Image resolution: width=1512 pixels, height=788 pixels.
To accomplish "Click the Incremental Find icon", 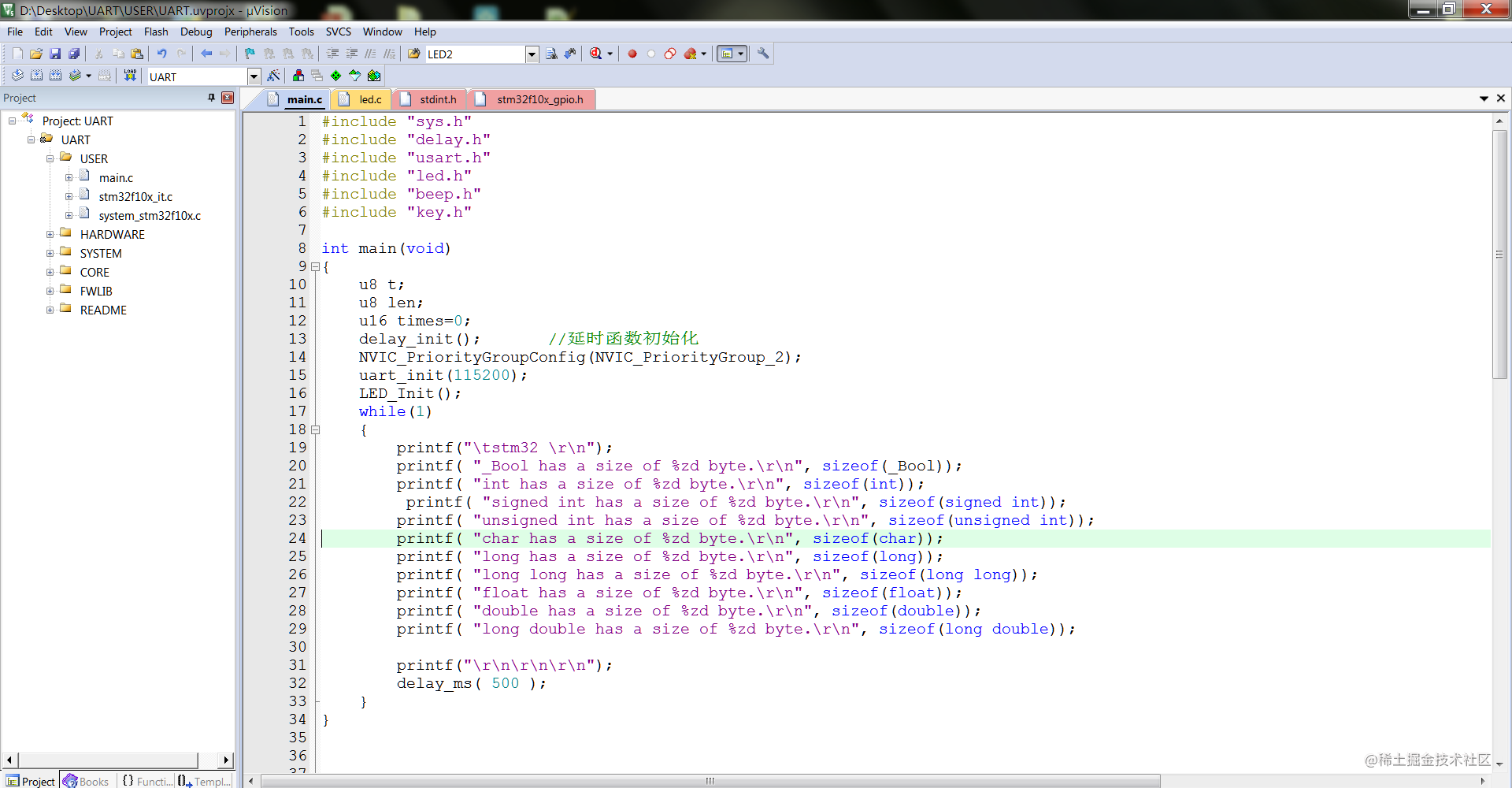I will point(570,54).
